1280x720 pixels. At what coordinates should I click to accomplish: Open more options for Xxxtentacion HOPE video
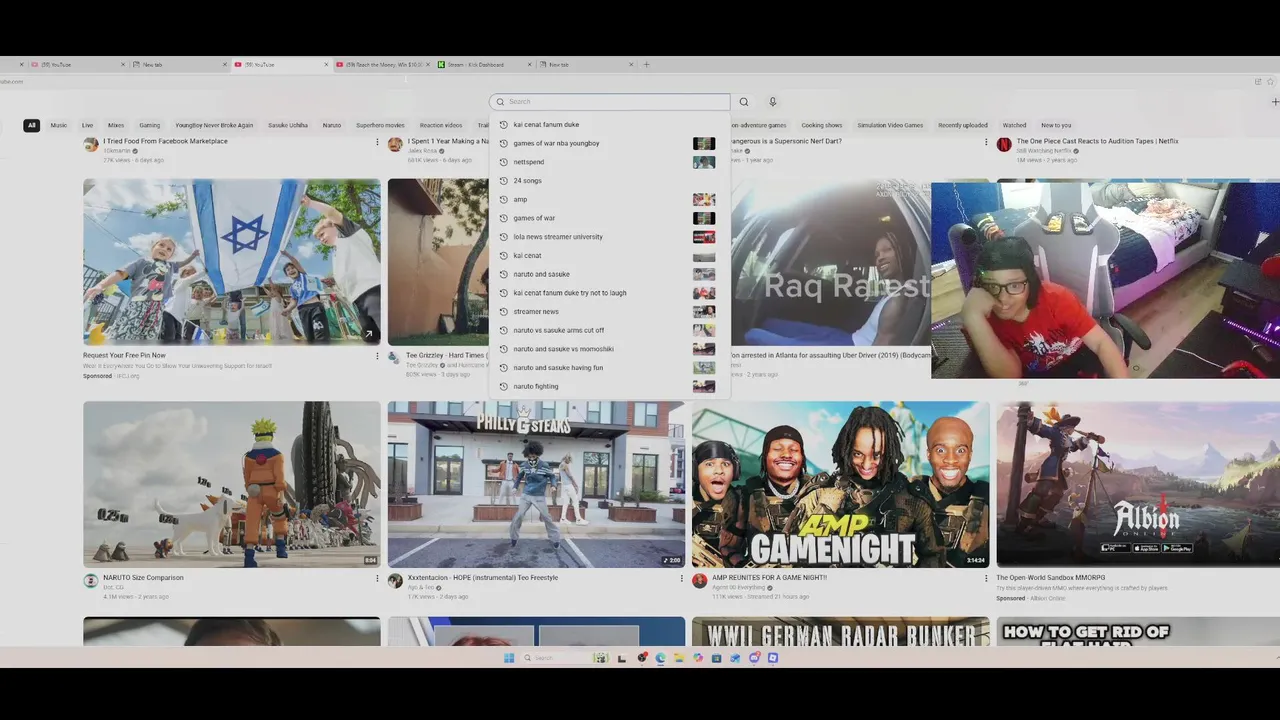tap(682, 578)
